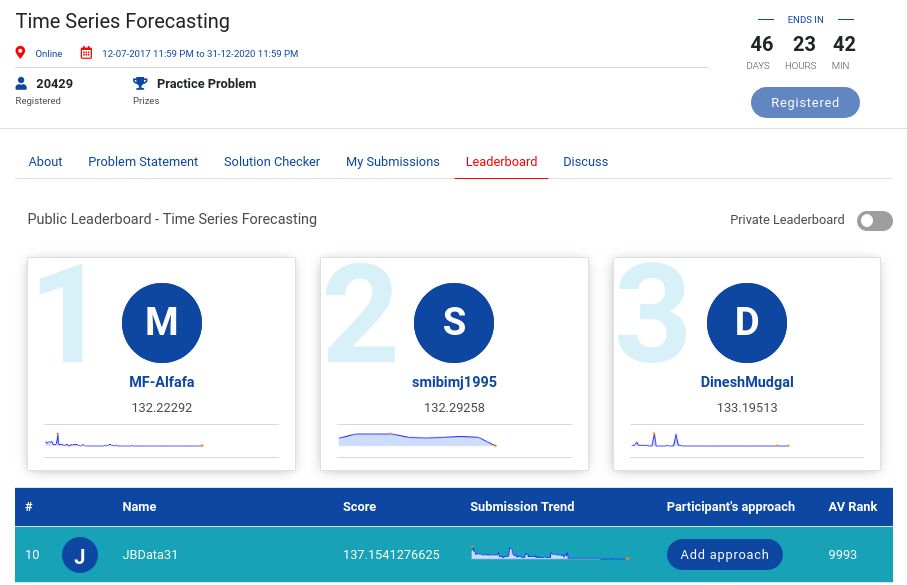Open the smibimj1995 profile link
The image size is (907, 585).
click(454, 382)
